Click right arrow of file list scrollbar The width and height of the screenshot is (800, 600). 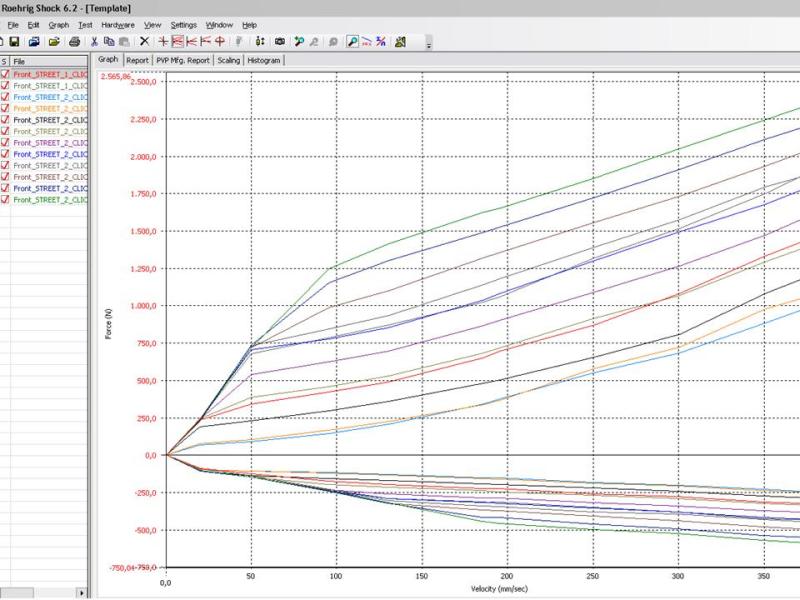pos(82,594)
